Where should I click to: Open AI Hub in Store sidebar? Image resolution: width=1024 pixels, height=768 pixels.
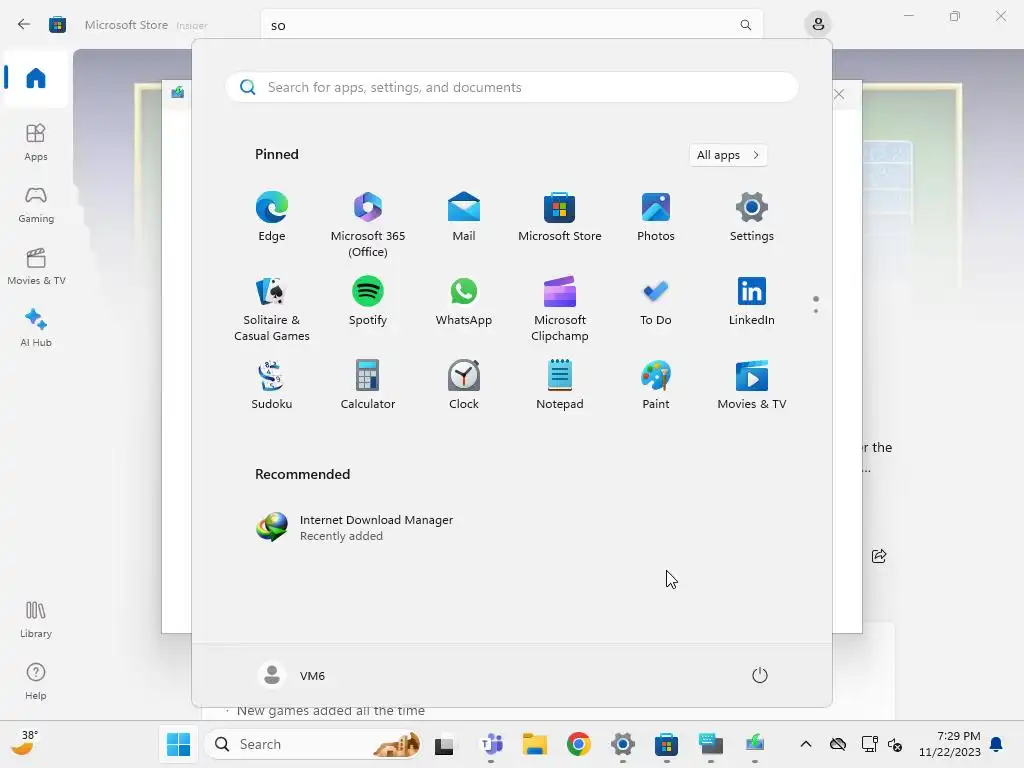coord(36,328)
